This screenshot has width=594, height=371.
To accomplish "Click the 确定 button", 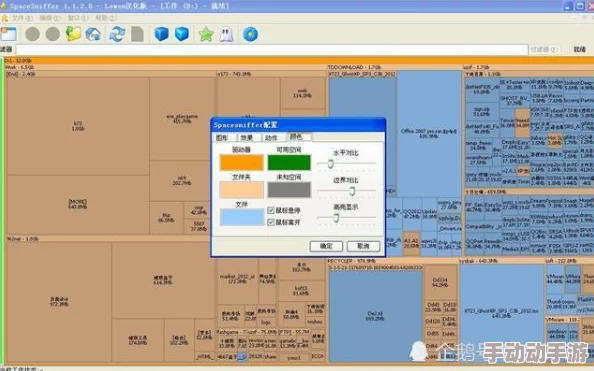I will tap(326, 246).
